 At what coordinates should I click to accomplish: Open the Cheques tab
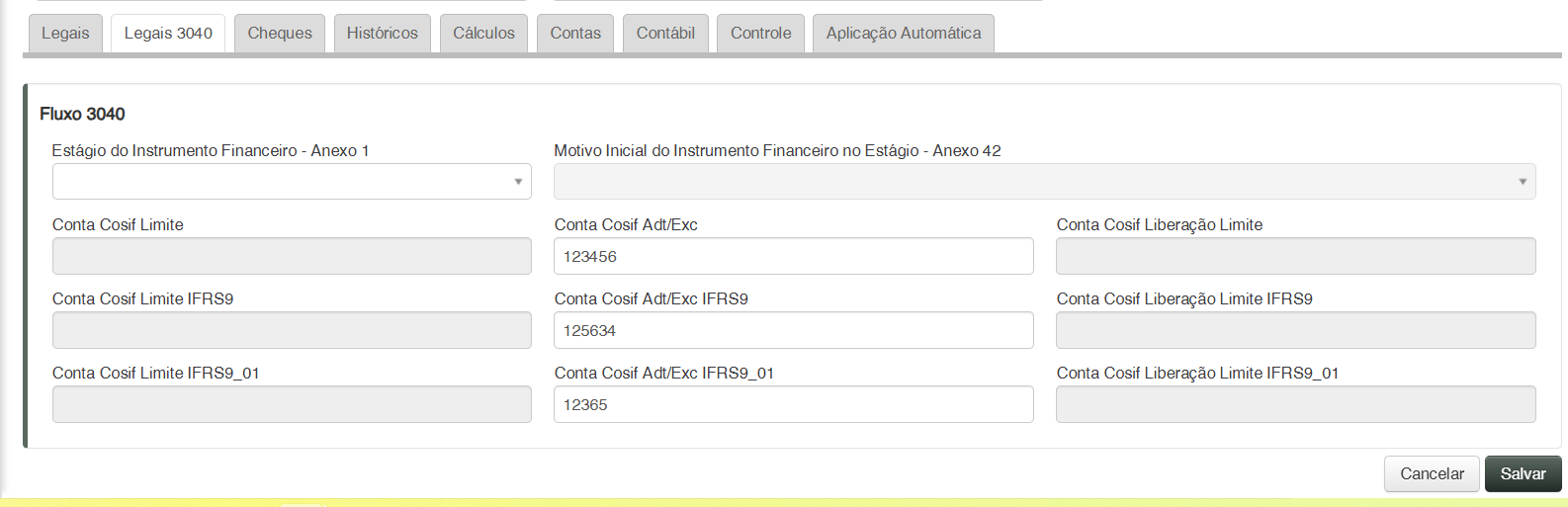(280, 33)
